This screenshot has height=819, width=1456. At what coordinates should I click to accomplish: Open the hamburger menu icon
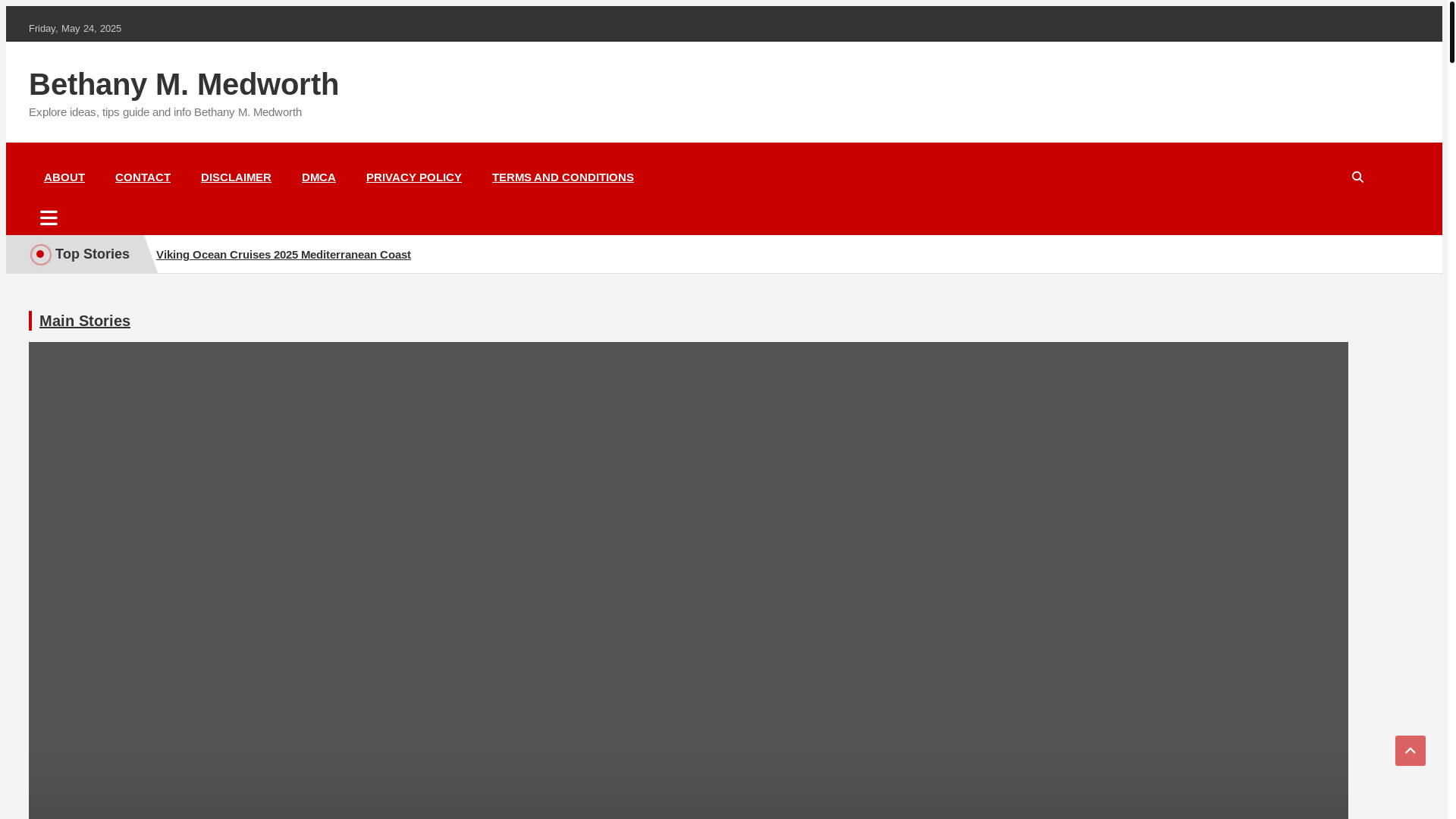pyautogui.click(x=49, y=218)
